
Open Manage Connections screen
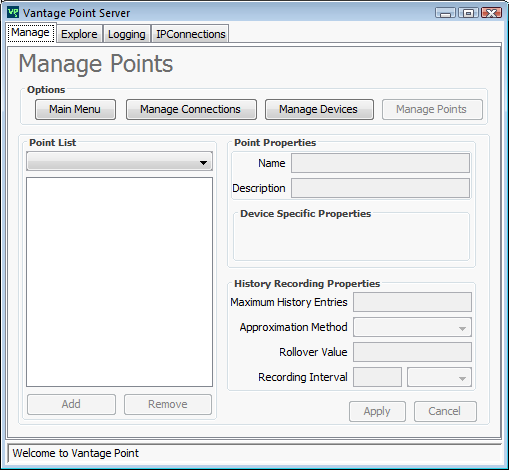pos(191,109)
